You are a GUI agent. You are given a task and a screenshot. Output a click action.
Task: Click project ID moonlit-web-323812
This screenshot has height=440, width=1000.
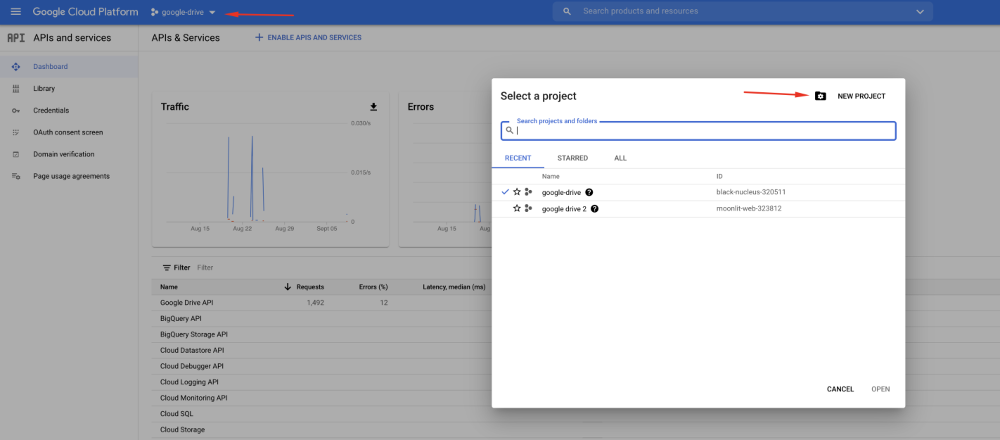(749, 209)
